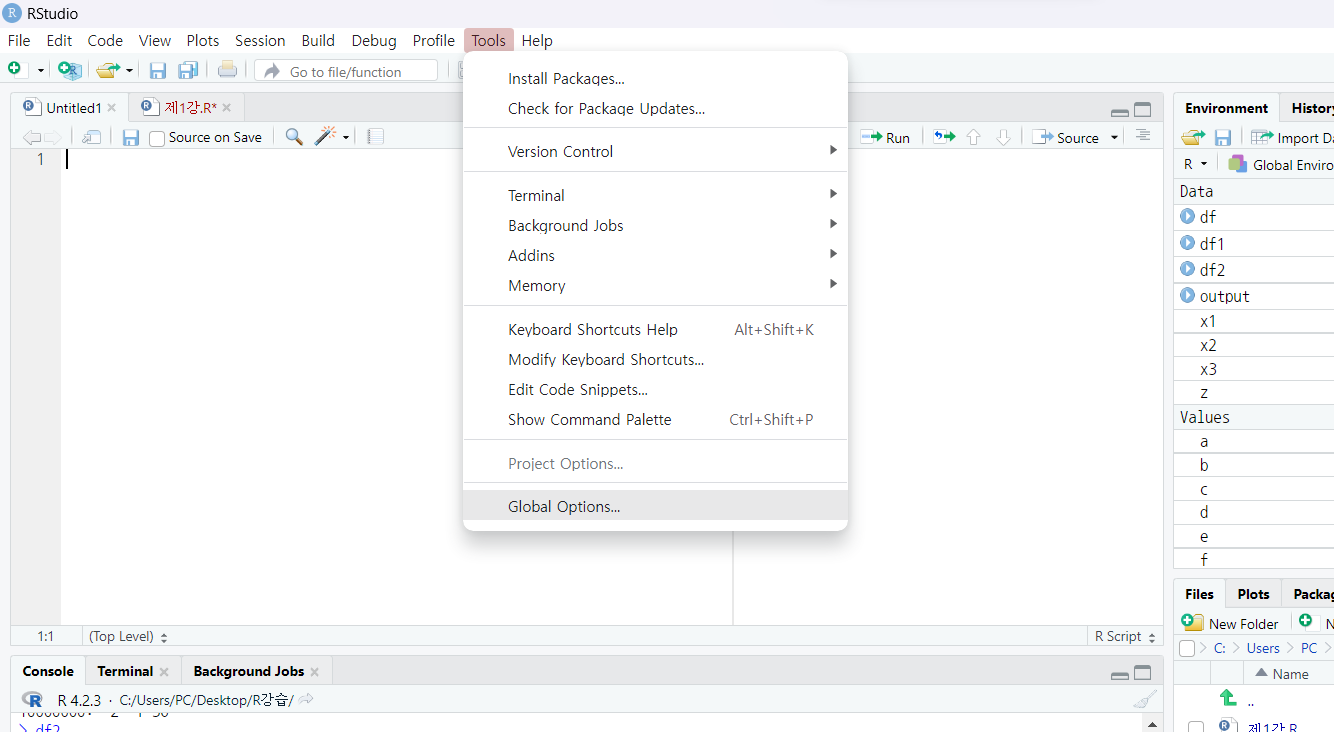Viewport: 1334px width, 732px height.
Task: Select Edit Code Snippets
Action: click(x=655, y=390)
